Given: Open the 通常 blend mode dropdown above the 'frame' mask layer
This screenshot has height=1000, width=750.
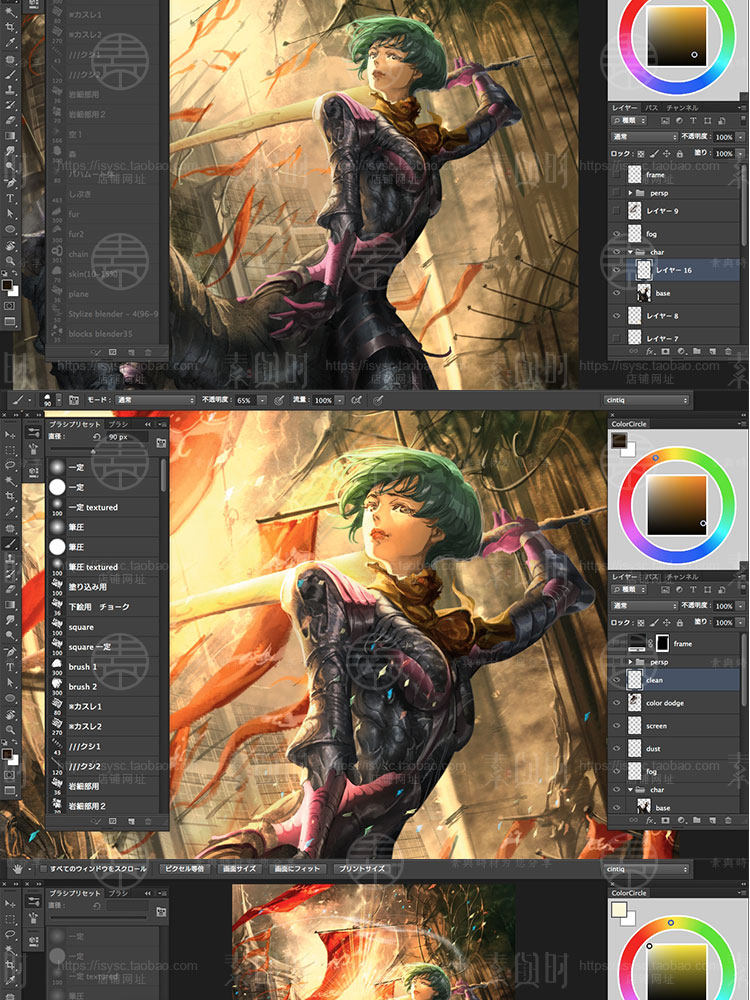Looking at the screenshot, I should [644, 605].
